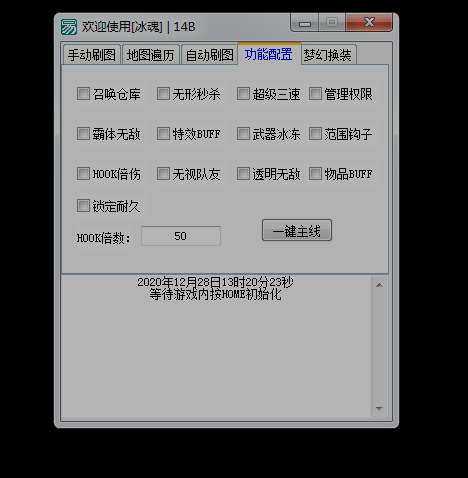Switch to the 手动刷图 tab
The width and height of the screenshot is (468, 478).
[x=92, y=55]
